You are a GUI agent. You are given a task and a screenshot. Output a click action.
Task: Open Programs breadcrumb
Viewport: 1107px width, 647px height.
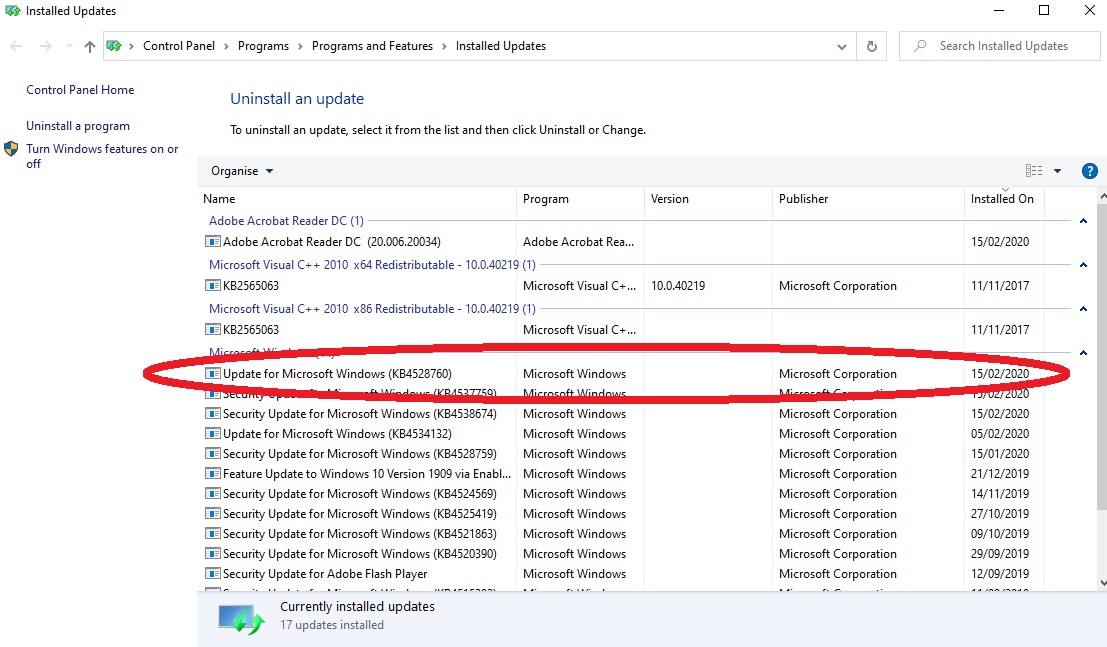click(263, 46)
